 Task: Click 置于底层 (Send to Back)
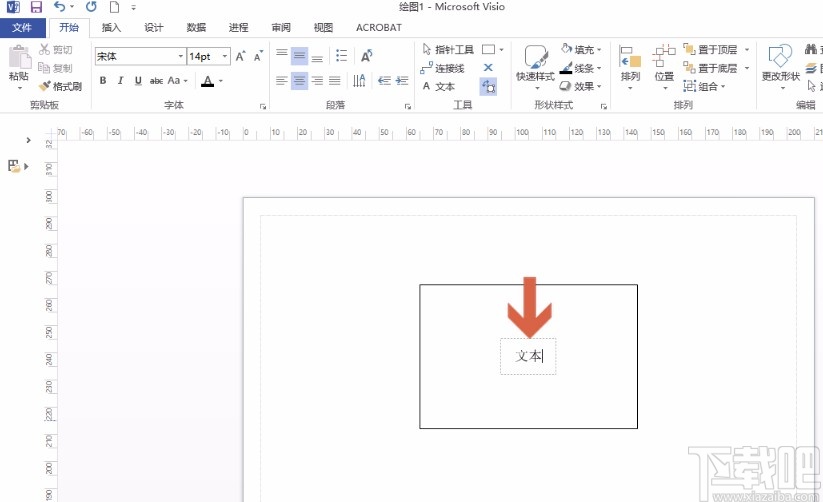(711, 68)
